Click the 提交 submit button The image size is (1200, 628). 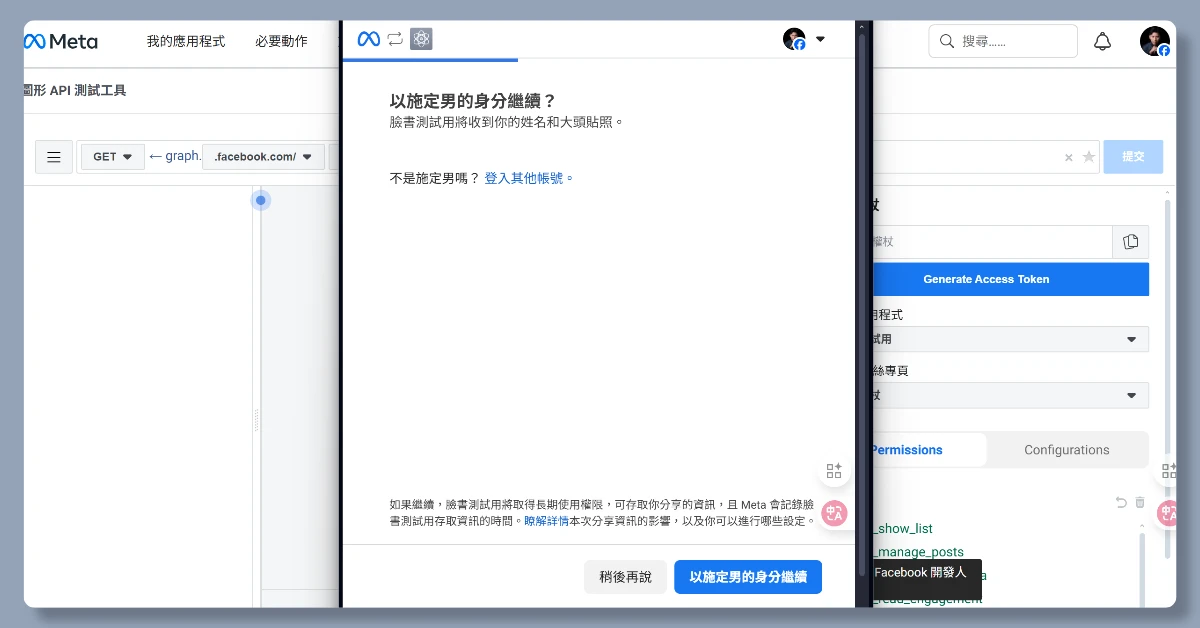coord(1133,157)
